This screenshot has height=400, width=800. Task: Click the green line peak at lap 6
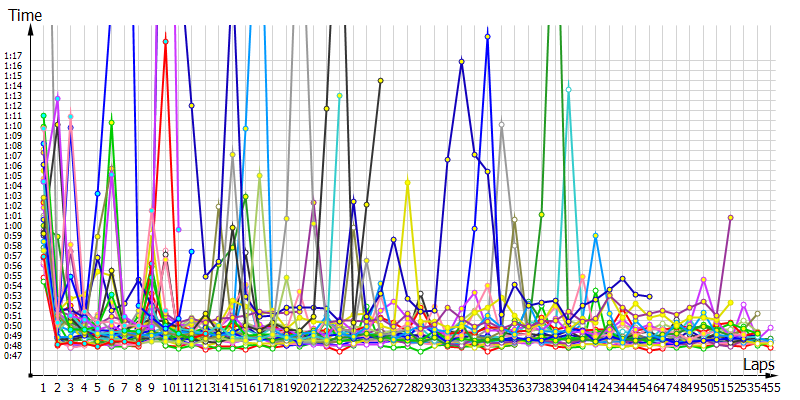111,122
